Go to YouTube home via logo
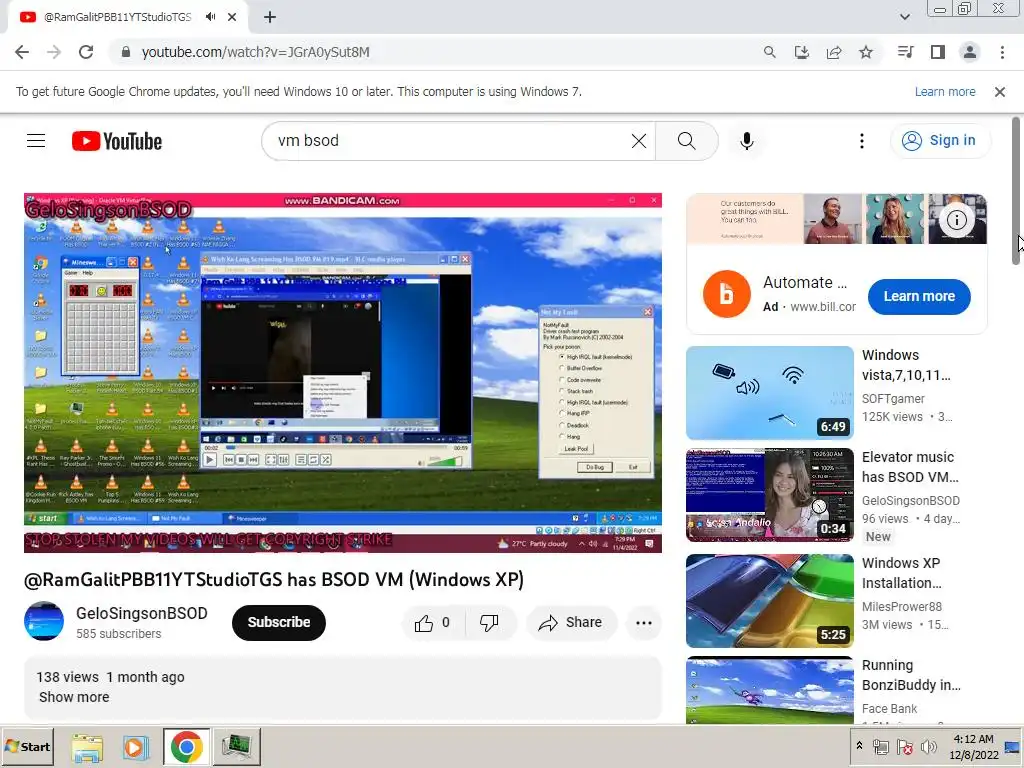 pos(117,141)
